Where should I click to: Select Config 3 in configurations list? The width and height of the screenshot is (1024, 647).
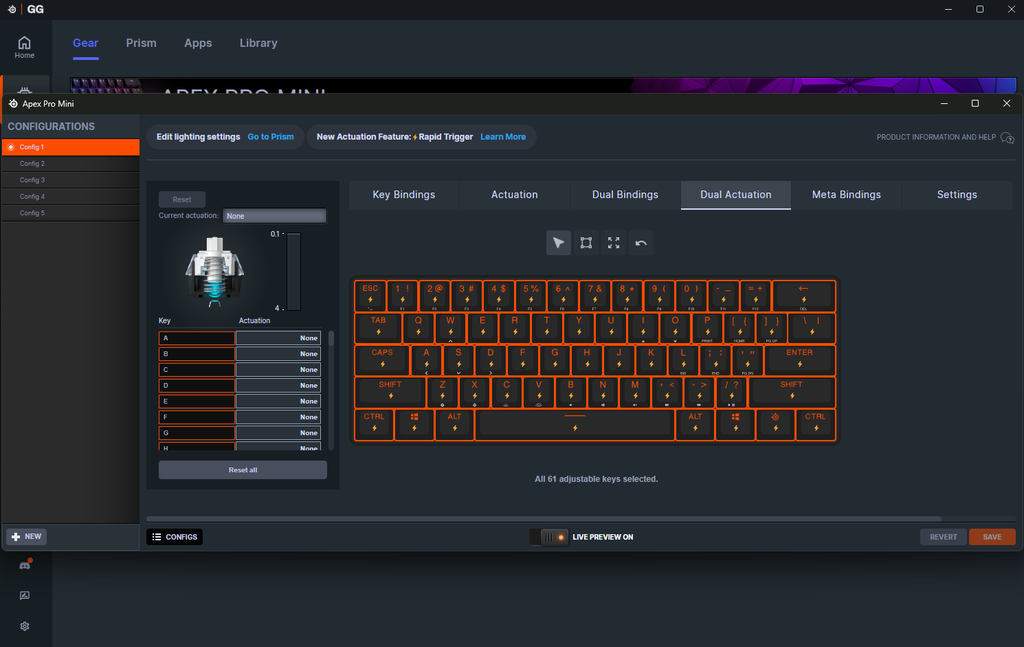click(71, 180)
